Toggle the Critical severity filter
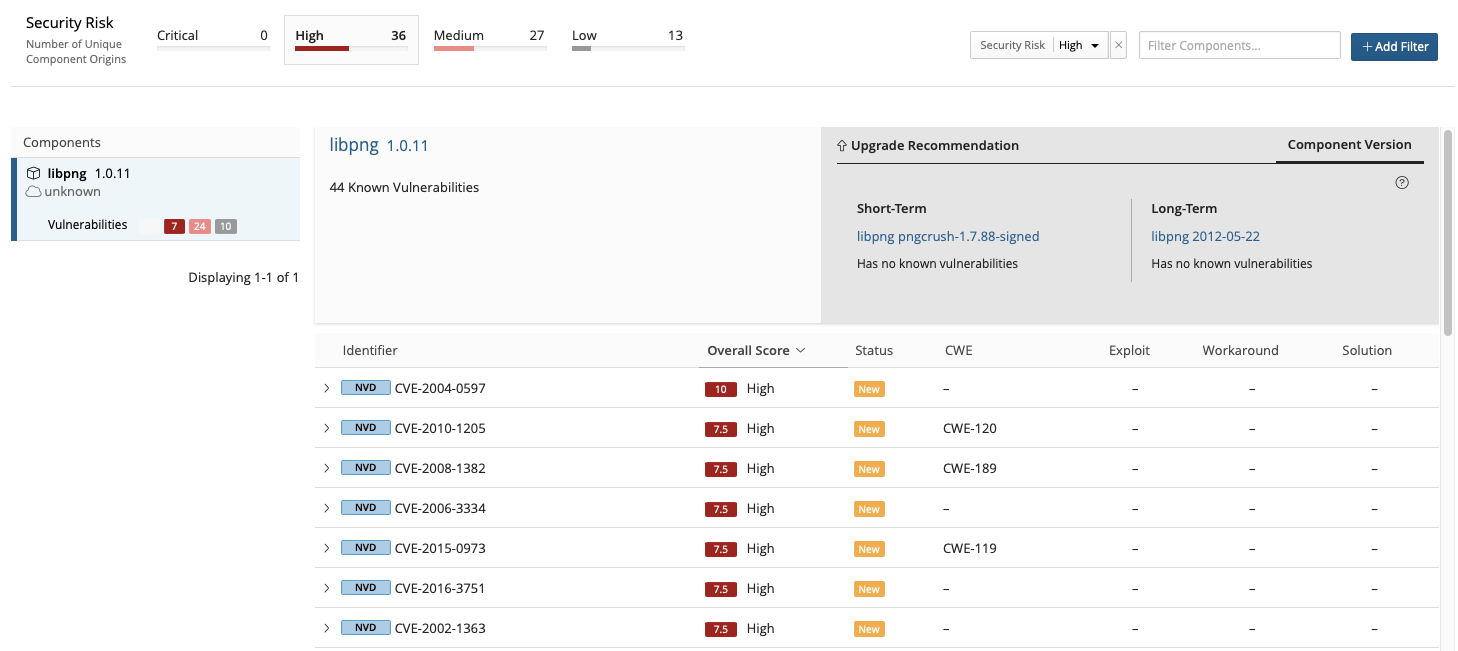This screenshot has height=651, width=1458. click(x=212, y=39)
